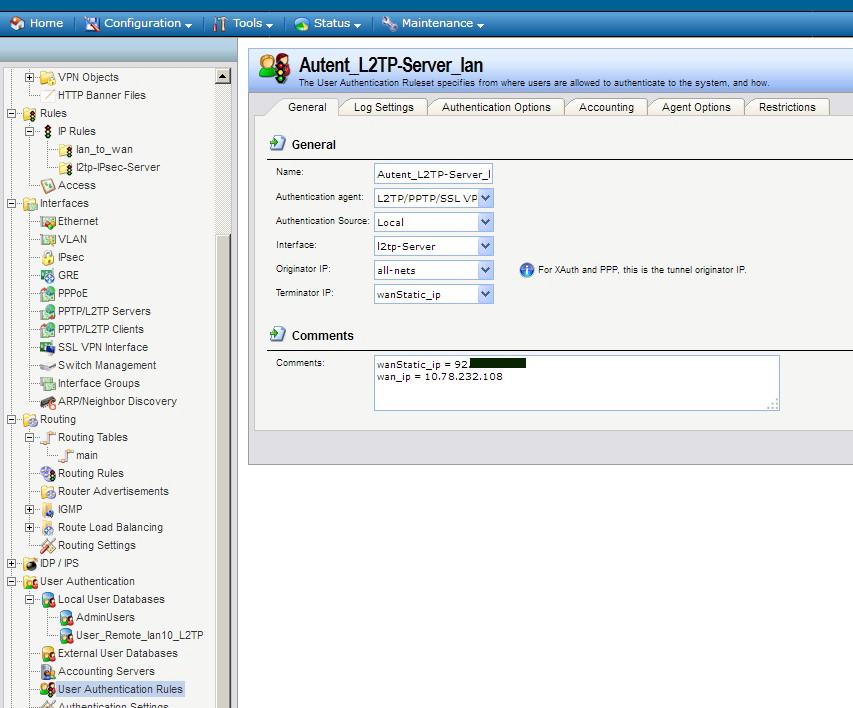Click inside the Comments text area

pyautogui.click(x=577, y=383)
